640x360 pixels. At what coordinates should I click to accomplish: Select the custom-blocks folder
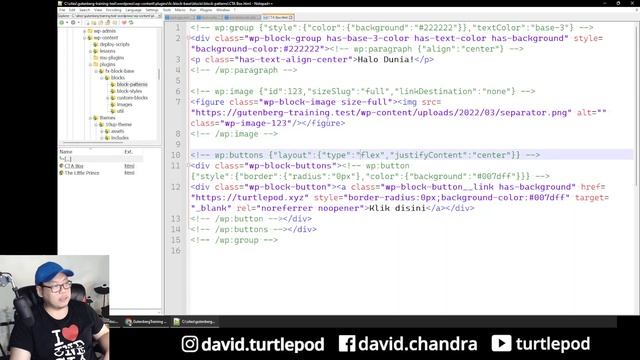132,98
